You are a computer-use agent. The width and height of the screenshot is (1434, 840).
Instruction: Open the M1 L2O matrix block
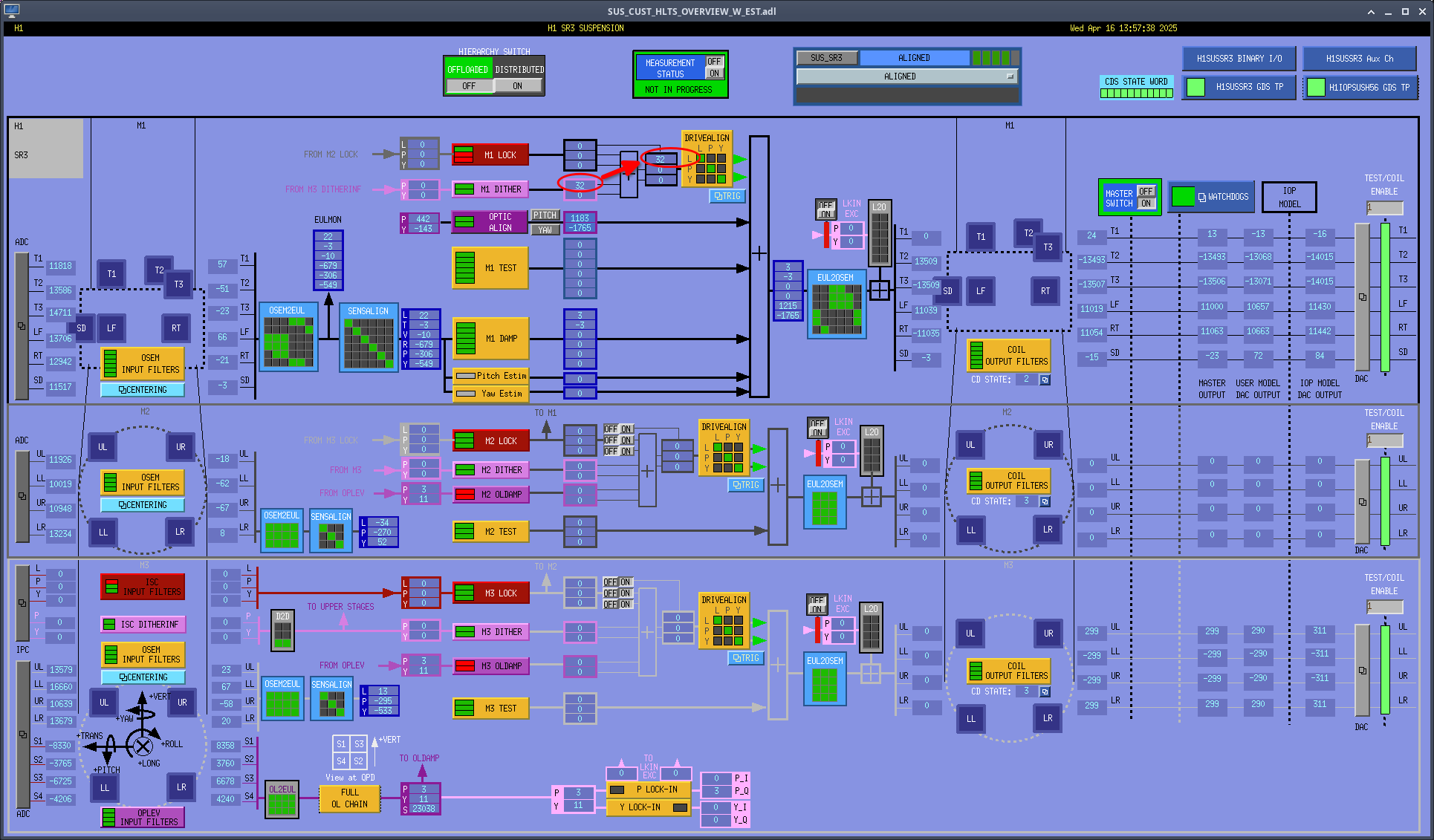coord(879,233)
